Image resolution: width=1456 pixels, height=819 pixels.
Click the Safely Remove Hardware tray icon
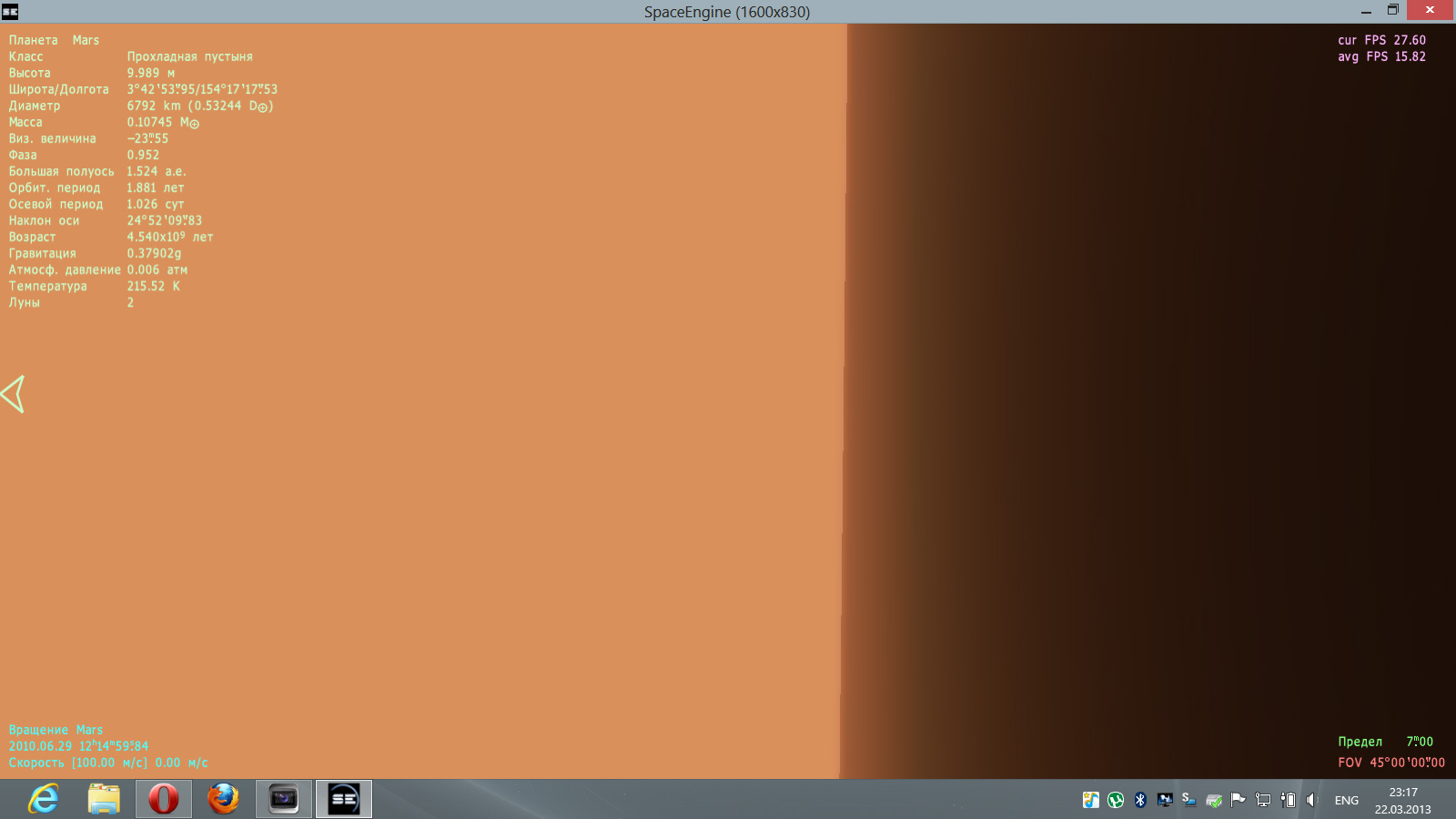tap(1214, 800)
